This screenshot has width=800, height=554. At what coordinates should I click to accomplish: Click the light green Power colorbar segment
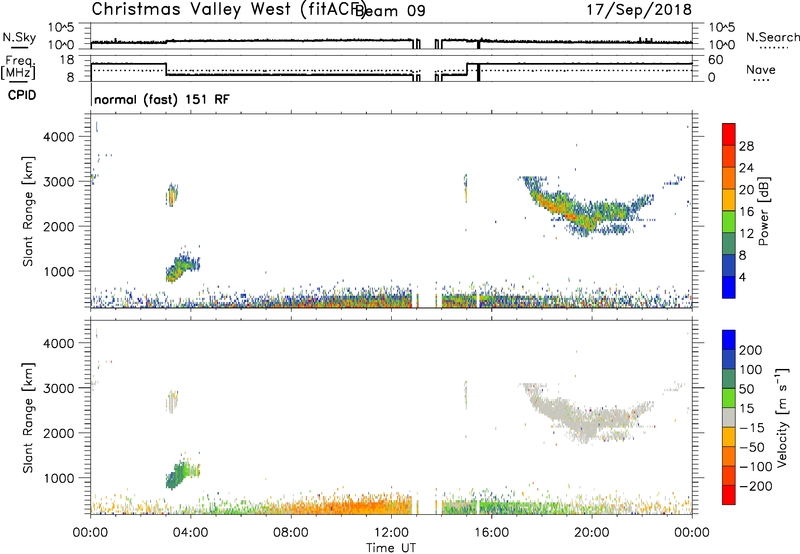pos(729,221)
